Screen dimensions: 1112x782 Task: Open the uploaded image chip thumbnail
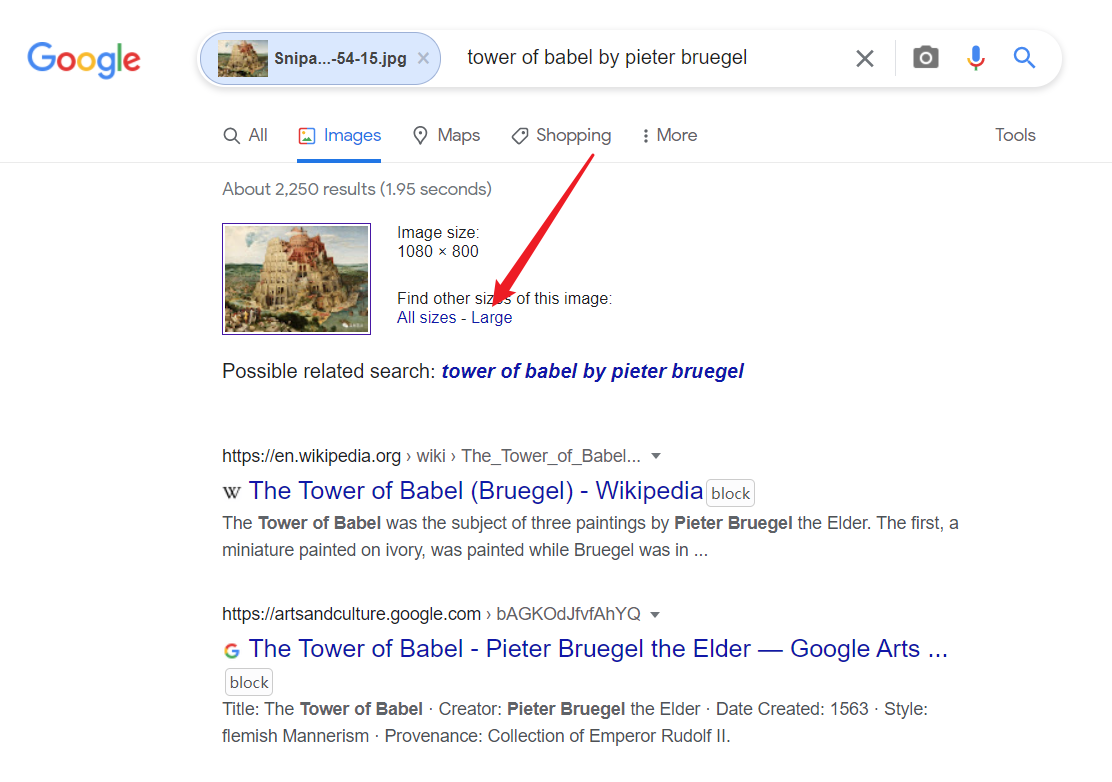243,58
